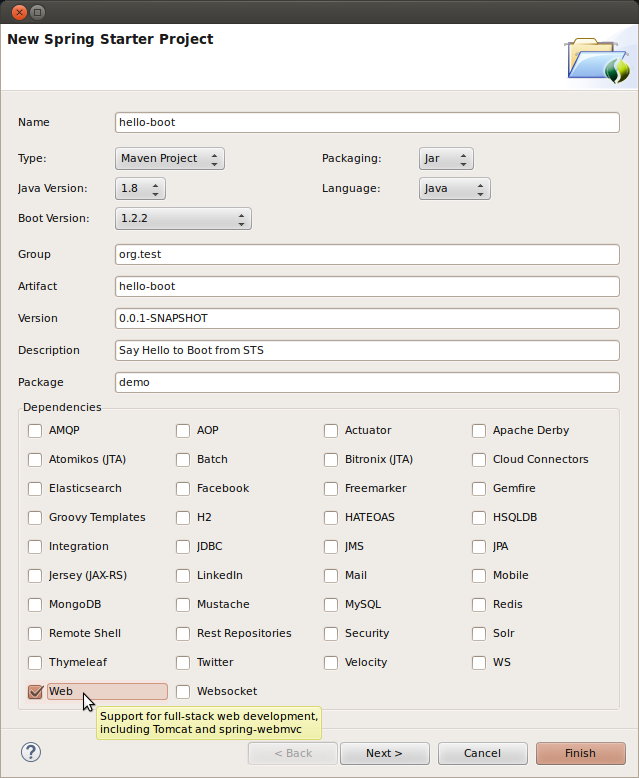
Task: Check the Solr dependency
Action: 479,634
